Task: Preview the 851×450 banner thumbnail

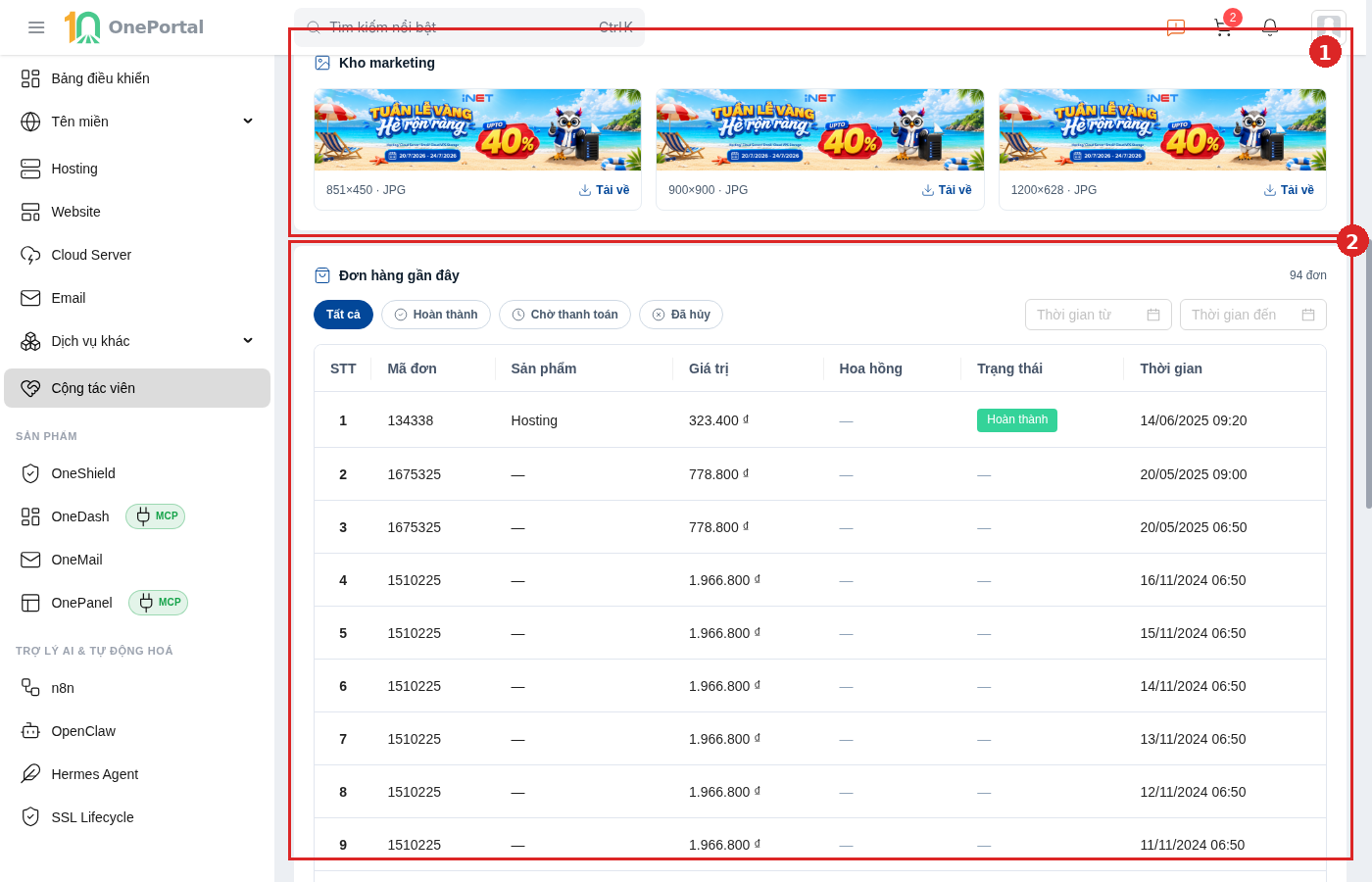Action: (x=477, y=129)
